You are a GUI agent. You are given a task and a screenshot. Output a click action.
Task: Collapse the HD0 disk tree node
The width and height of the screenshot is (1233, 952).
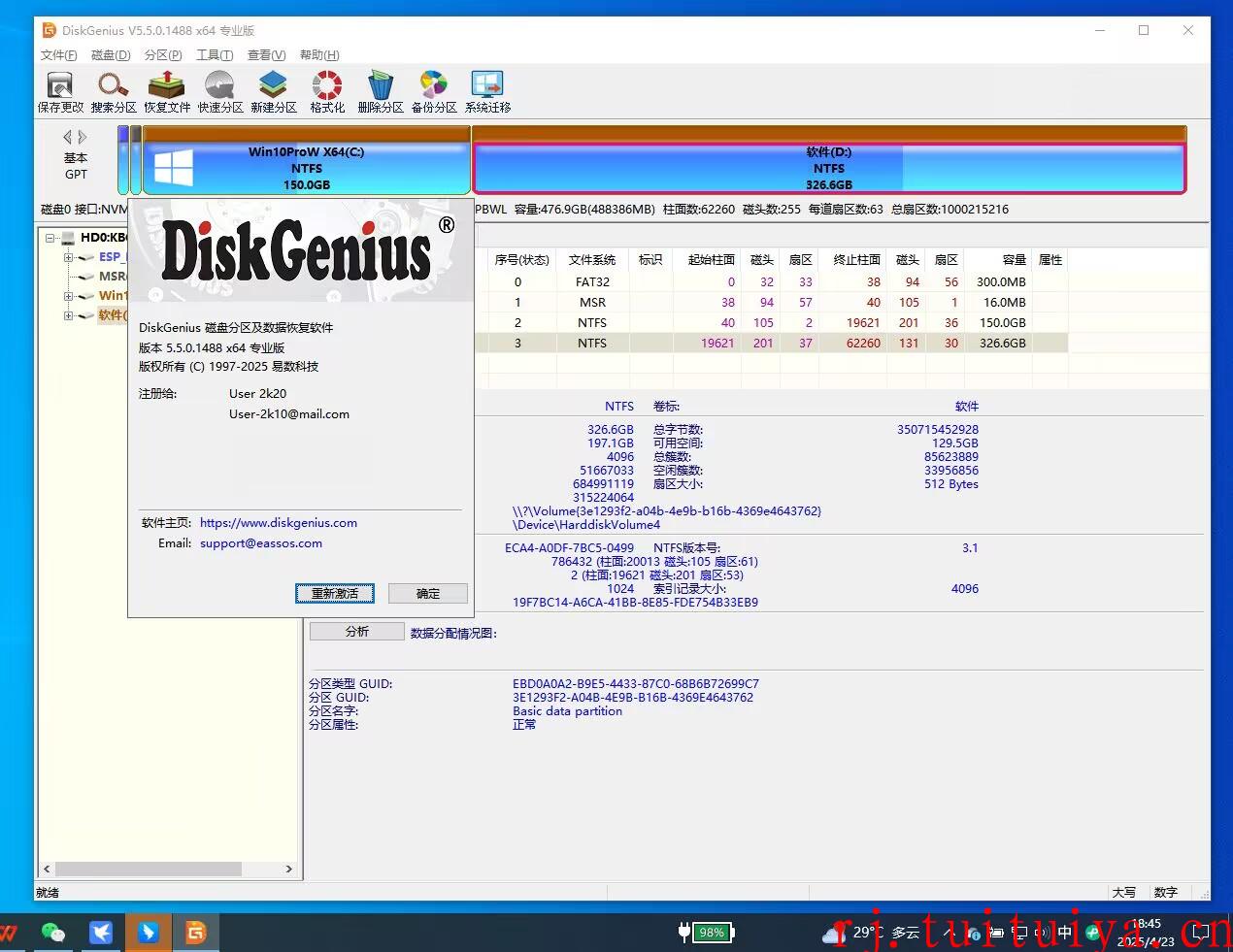point(50,238)
